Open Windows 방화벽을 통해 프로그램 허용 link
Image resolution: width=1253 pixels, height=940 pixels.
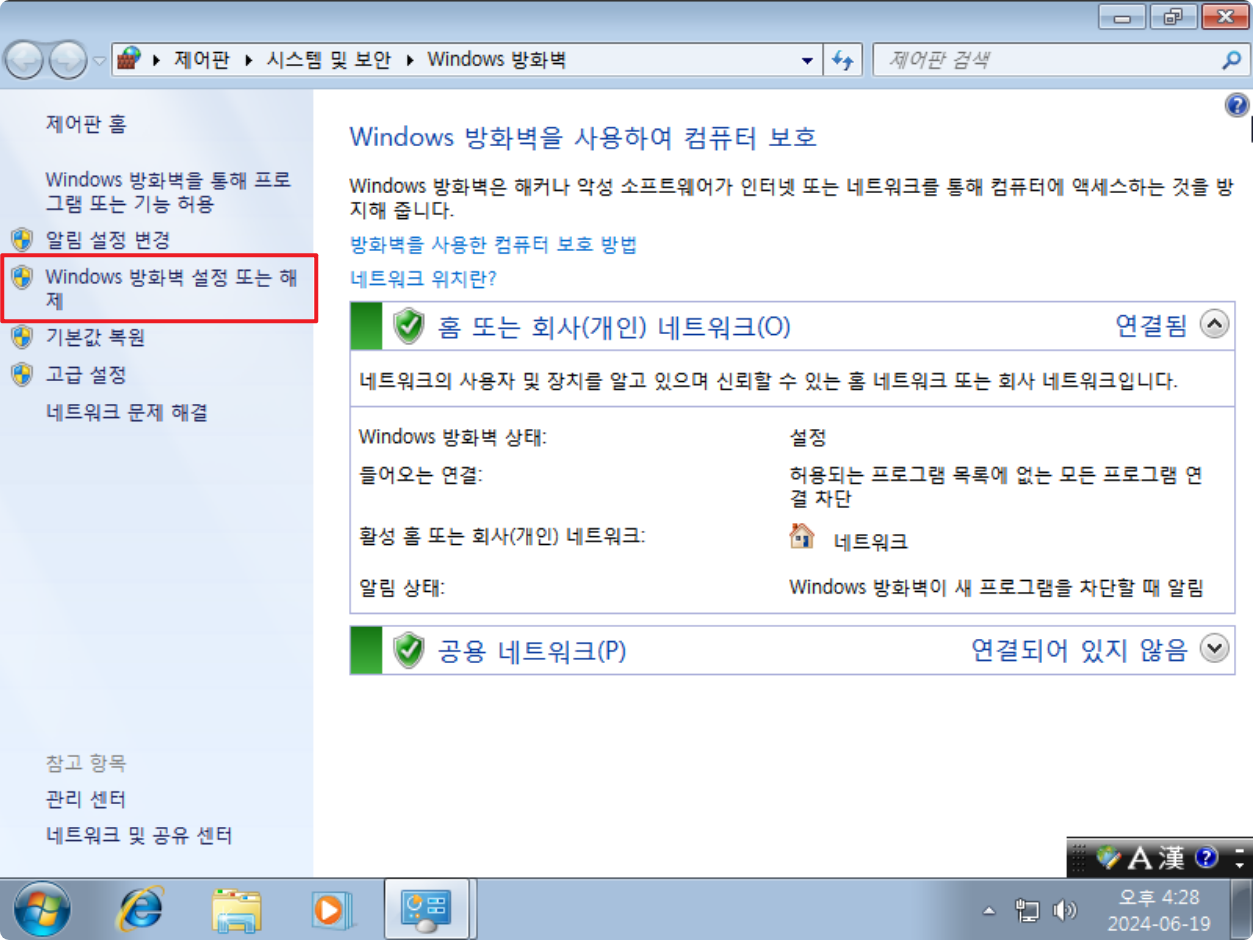click(168, 192)
